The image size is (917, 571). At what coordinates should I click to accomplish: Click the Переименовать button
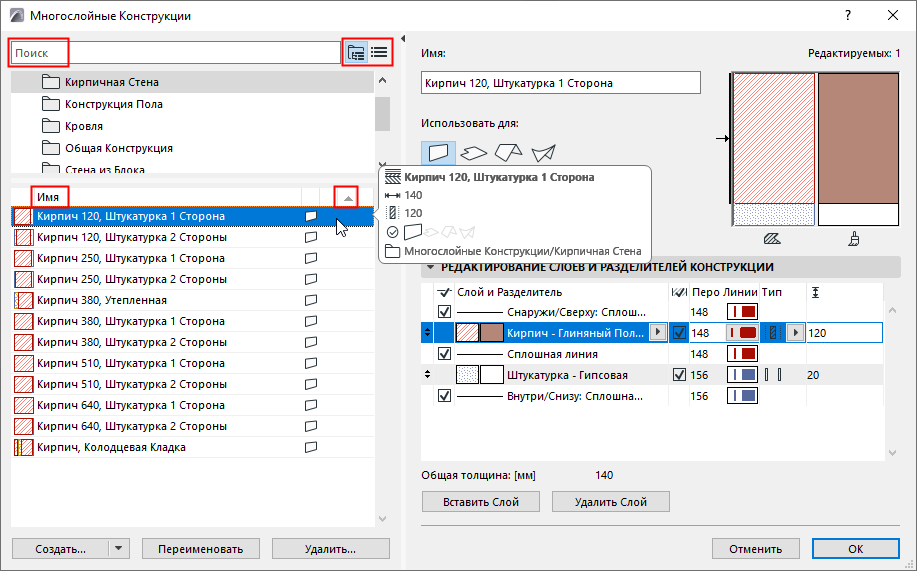click(x=201, y=549)
